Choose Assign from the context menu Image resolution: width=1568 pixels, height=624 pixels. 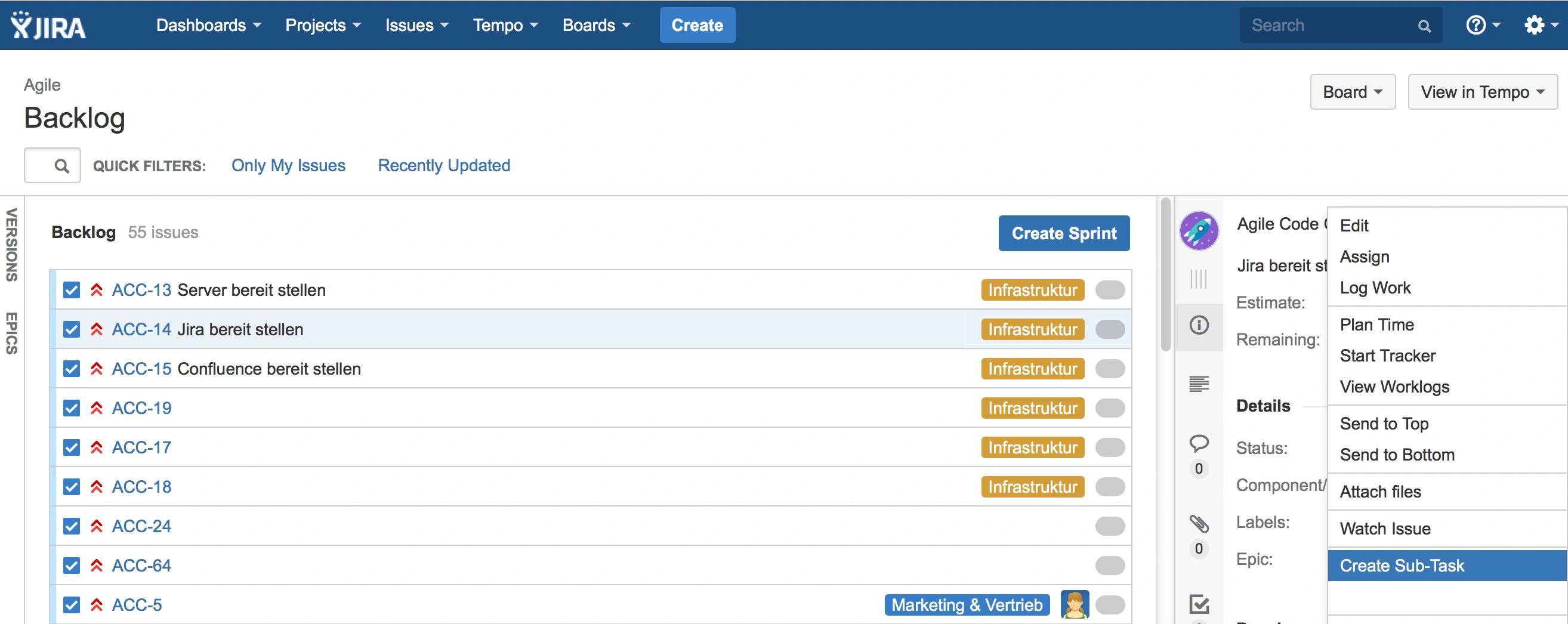1447,257
